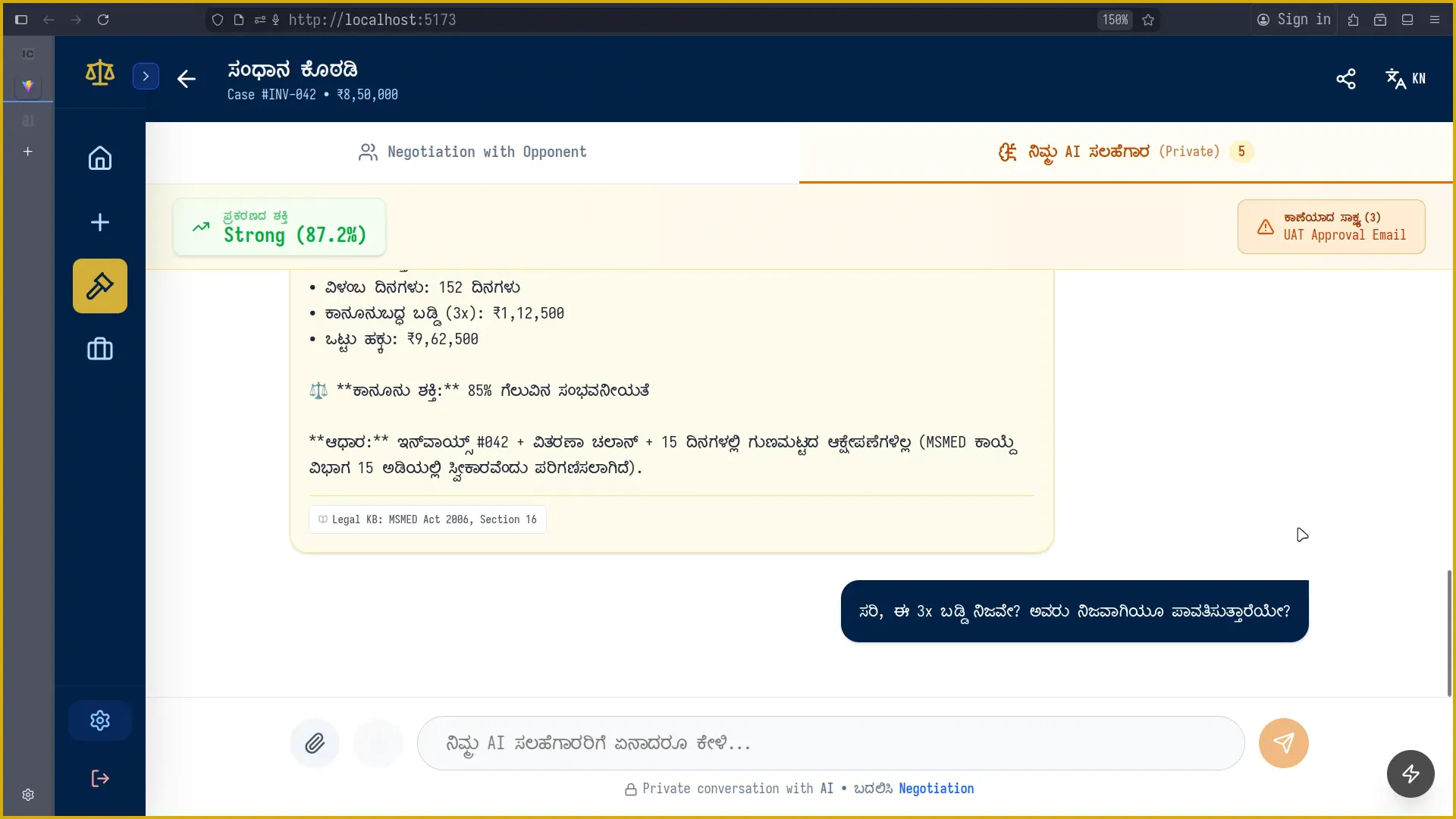Viewport: 1456px width, 819px height.
Task: Open the browser hamburger menu
Action: click(1435, 20)
